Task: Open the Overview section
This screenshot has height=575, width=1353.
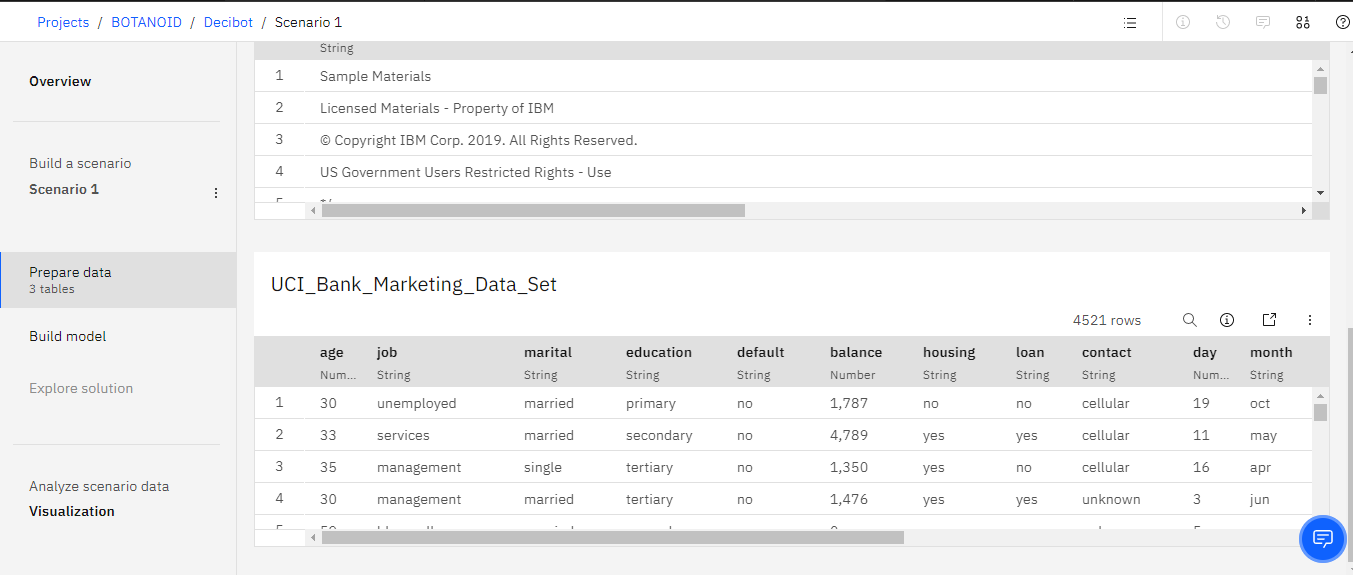Action: 60,81
